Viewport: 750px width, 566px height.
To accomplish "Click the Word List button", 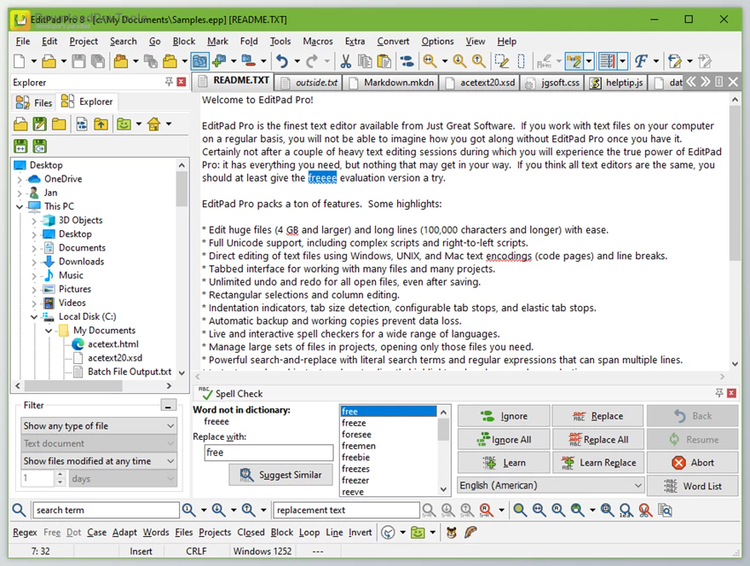I will point(693,486).
